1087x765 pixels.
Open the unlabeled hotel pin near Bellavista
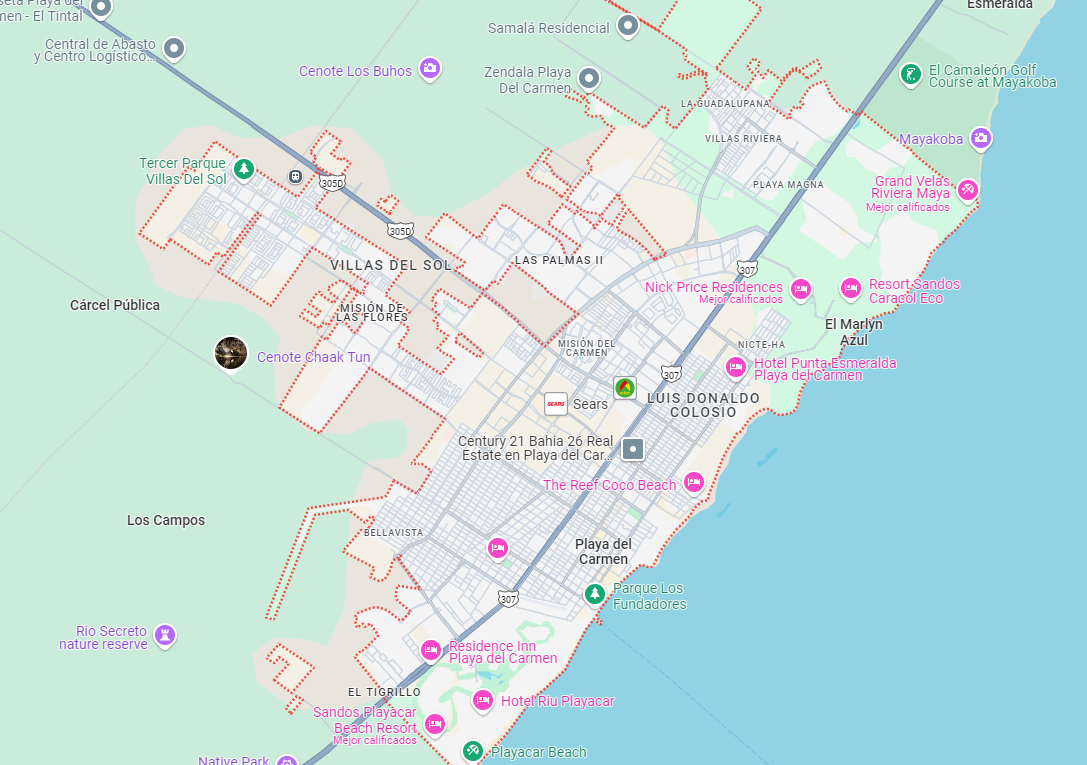click(x=497, y=549)
